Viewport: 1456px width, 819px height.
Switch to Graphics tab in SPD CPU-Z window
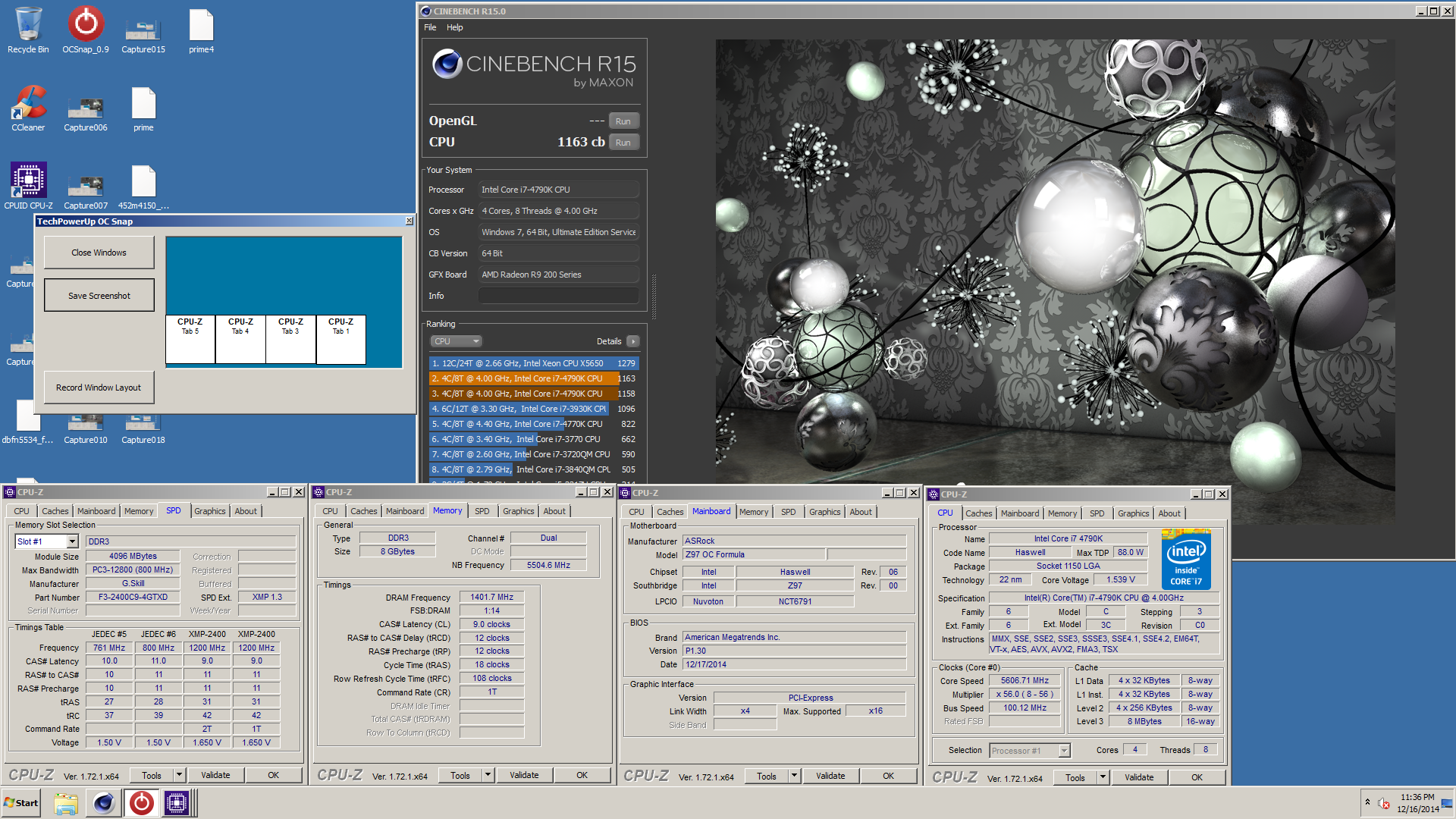210,511
